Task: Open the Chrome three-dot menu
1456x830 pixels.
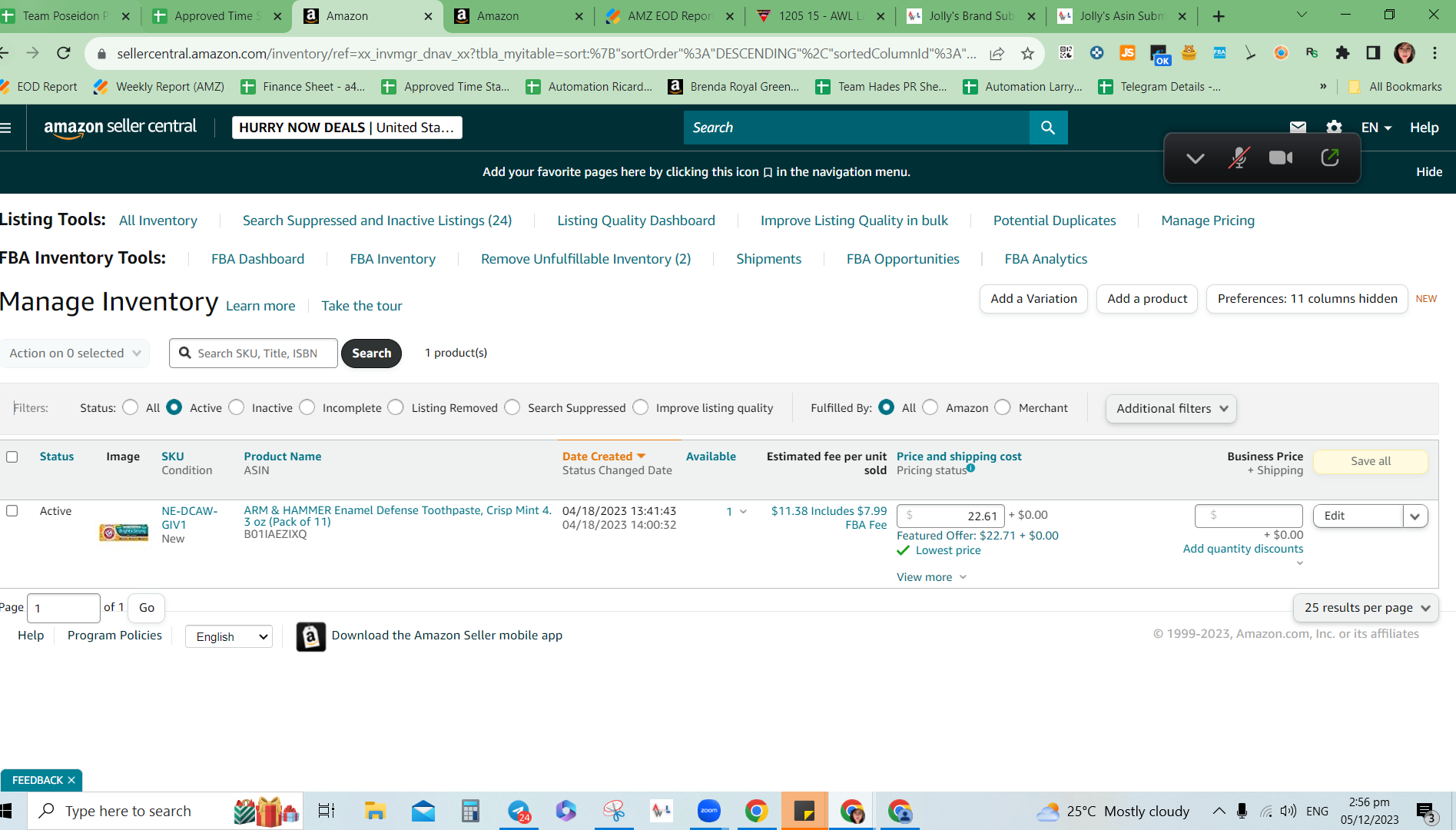Action: click(x=1434, y=52)
